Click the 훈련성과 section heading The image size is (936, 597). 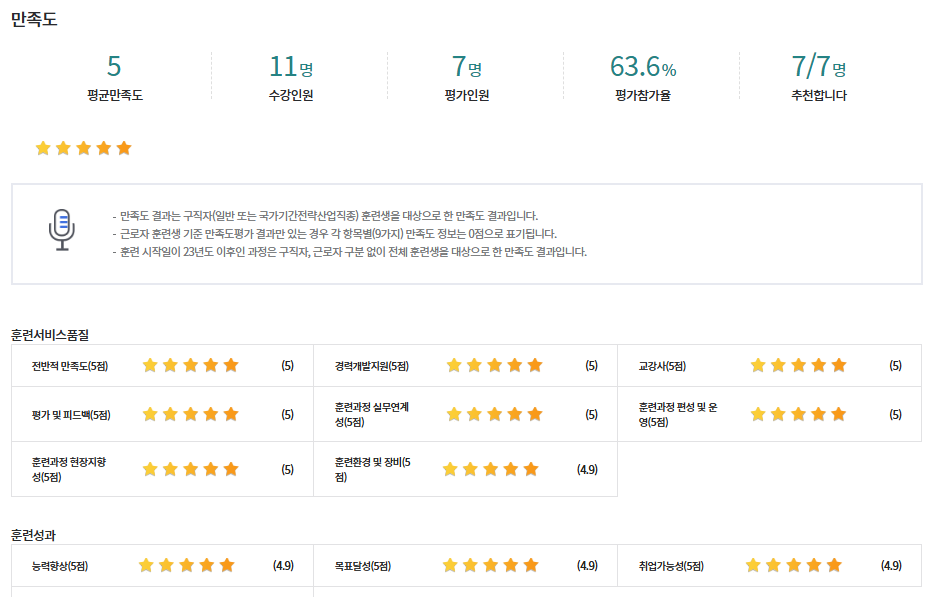pyautogui.click(x=34, y=535)
